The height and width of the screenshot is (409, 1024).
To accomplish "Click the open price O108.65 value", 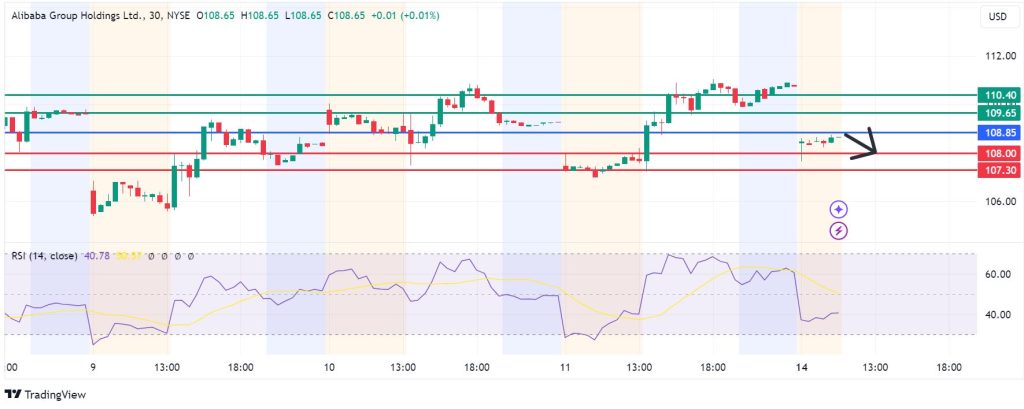I will point(217,16).
